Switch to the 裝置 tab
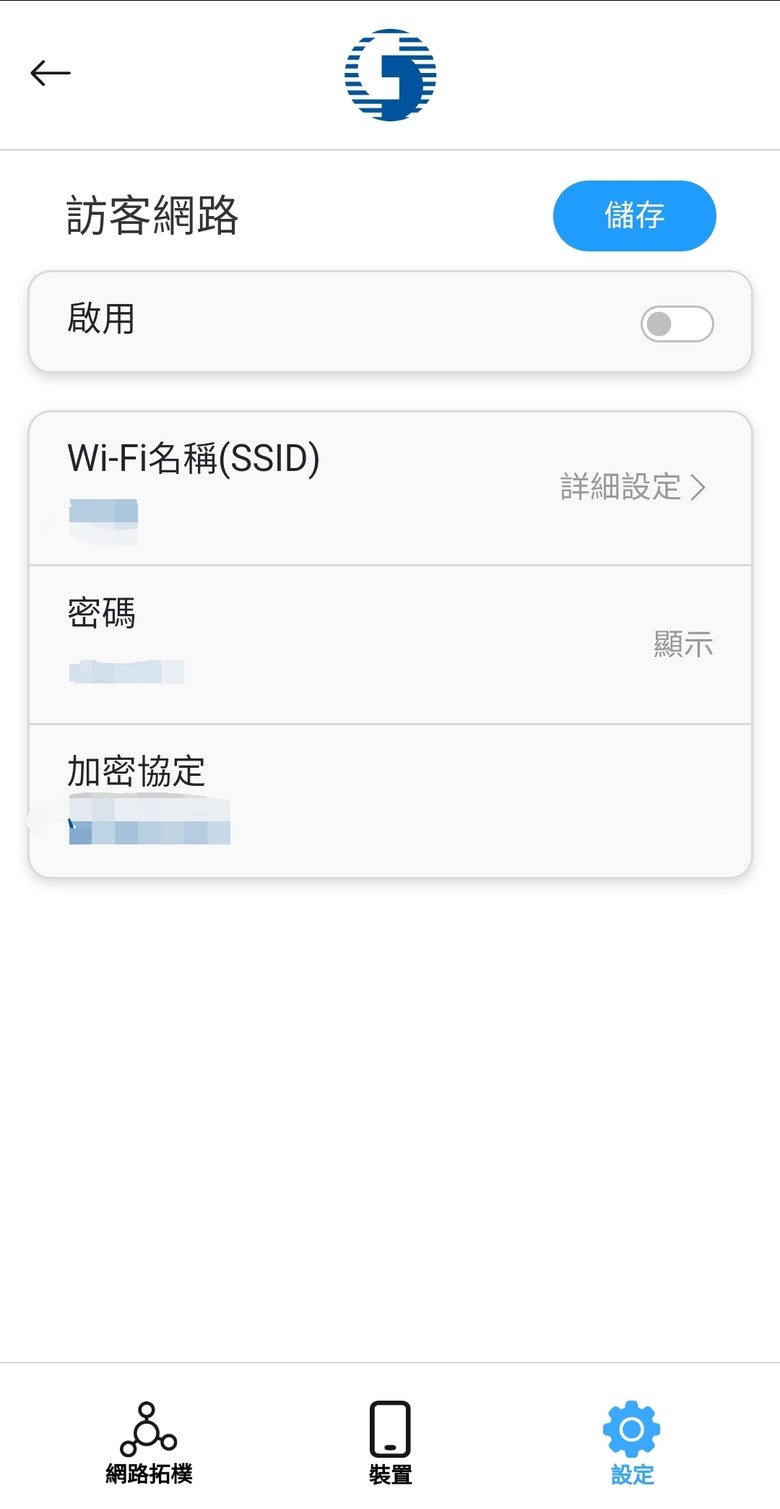The height and width of the screenshot is (1509, 780). pyautogui.click(x=390, y=1474)
